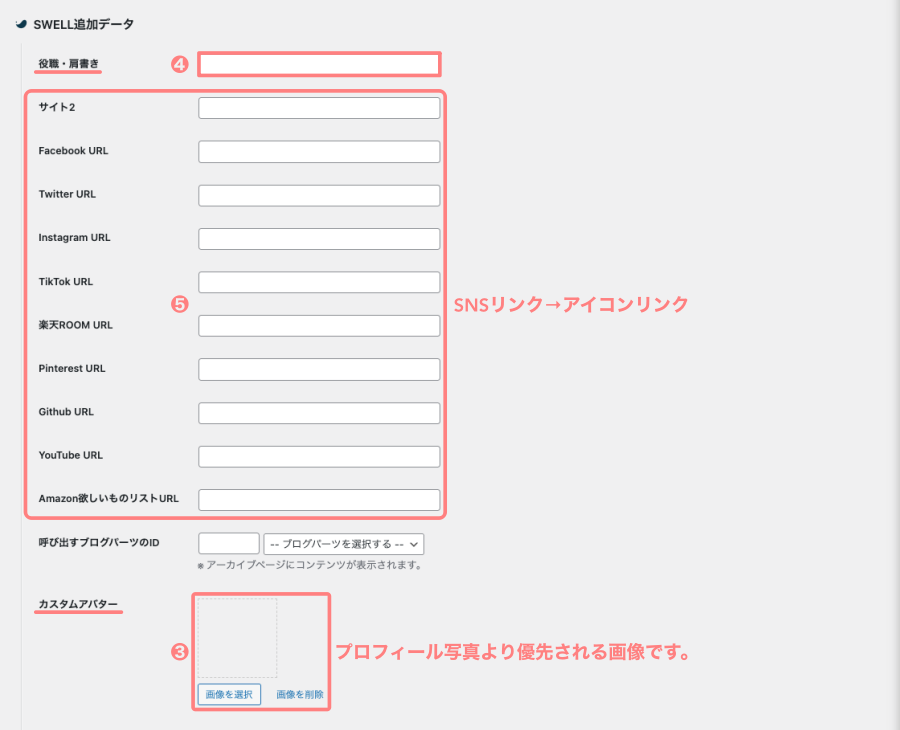The width and height of the screenshot is (900, 730).
Task: Click the YouTube URL field
Action: 319,456
